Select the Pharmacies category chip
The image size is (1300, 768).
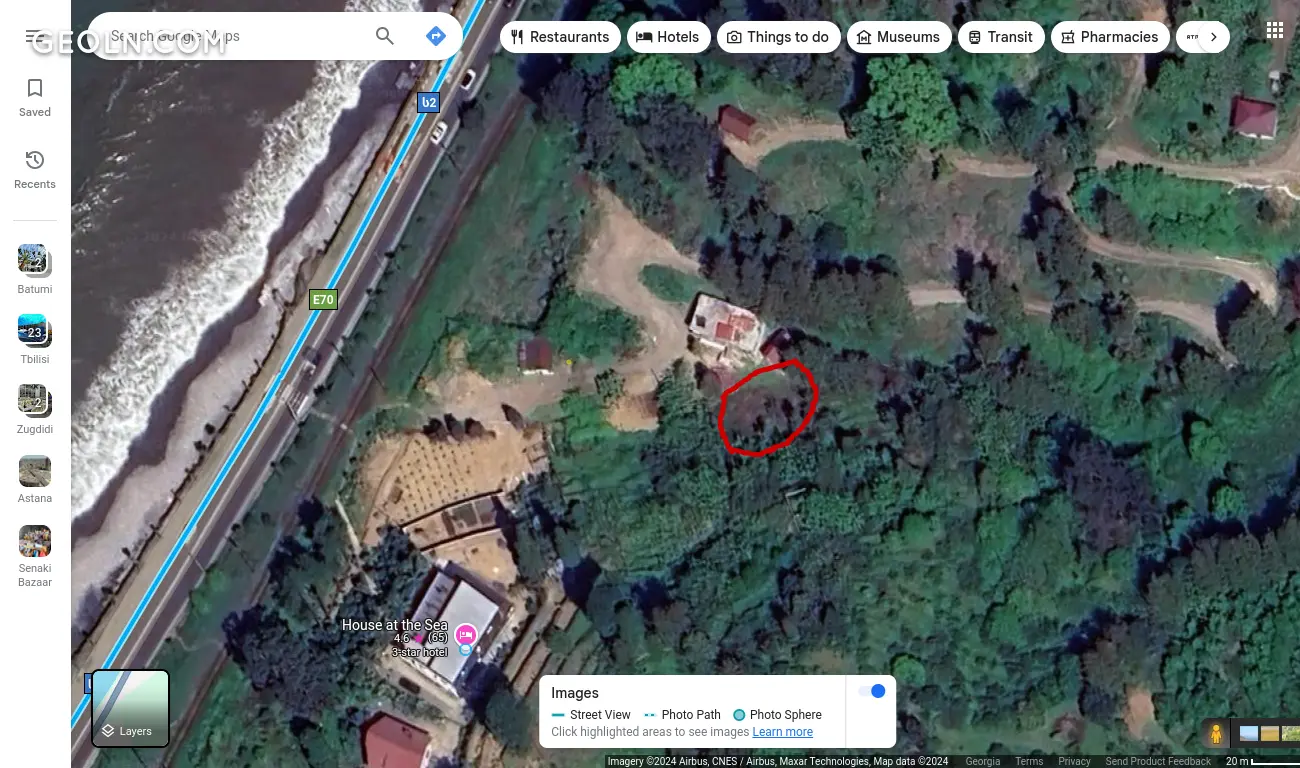1109,37
